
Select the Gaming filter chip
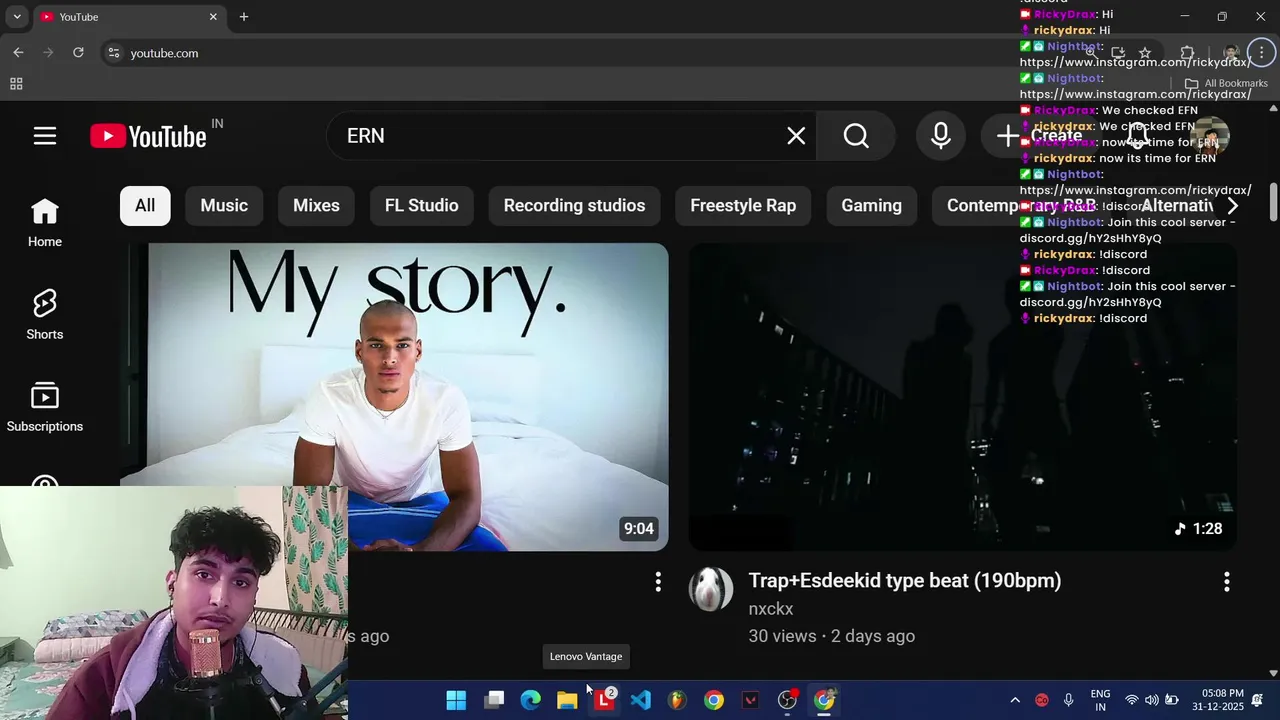871,205
